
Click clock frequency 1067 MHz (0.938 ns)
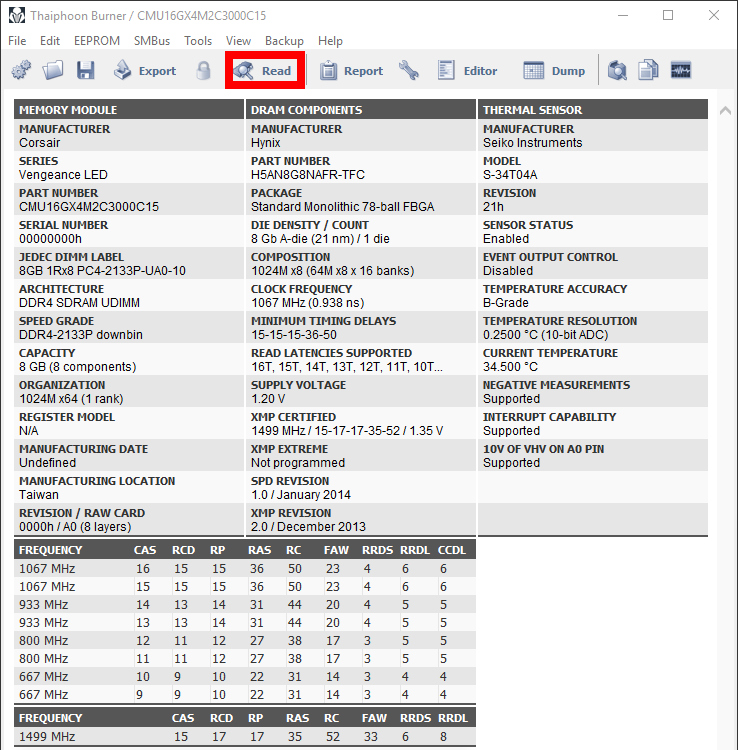pyautogui.click(x=308, y=303)
